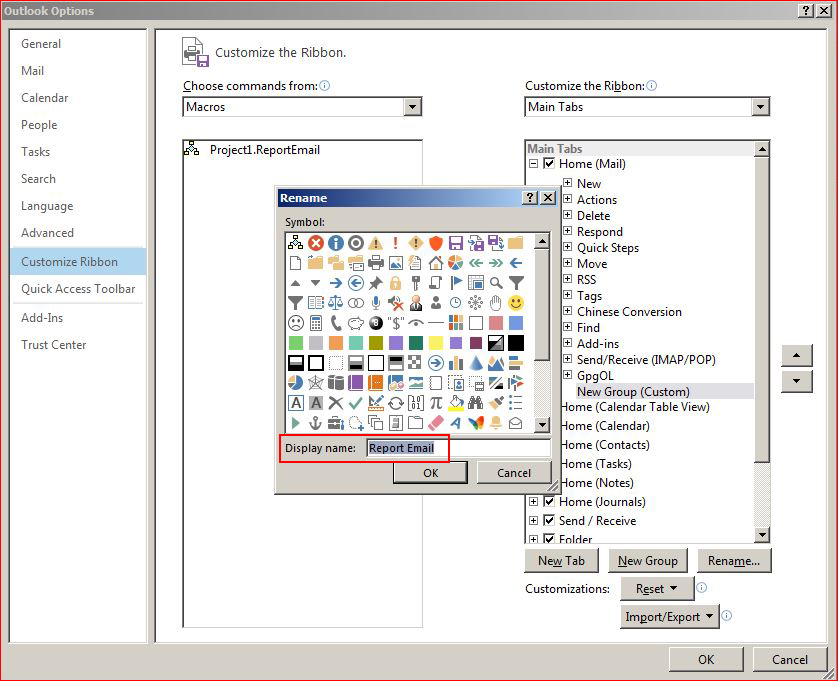Screen dimensions: 838x681
Task: Choose the bell symbol
Action: tap(496, 423)
